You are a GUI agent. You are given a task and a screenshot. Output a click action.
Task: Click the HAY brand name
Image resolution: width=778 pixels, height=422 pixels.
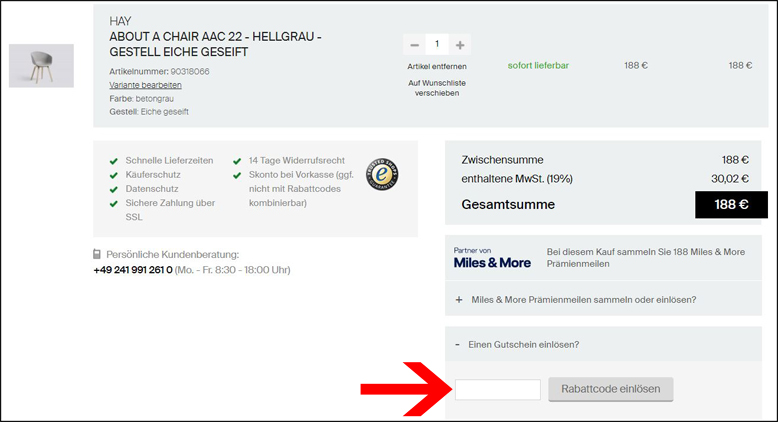tap(120, 21)
